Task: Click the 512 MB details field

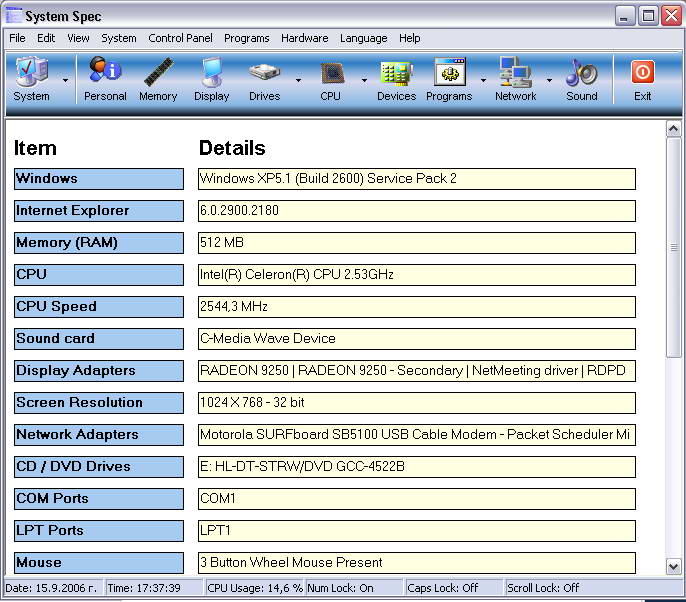Action: (x=416, y=243)
